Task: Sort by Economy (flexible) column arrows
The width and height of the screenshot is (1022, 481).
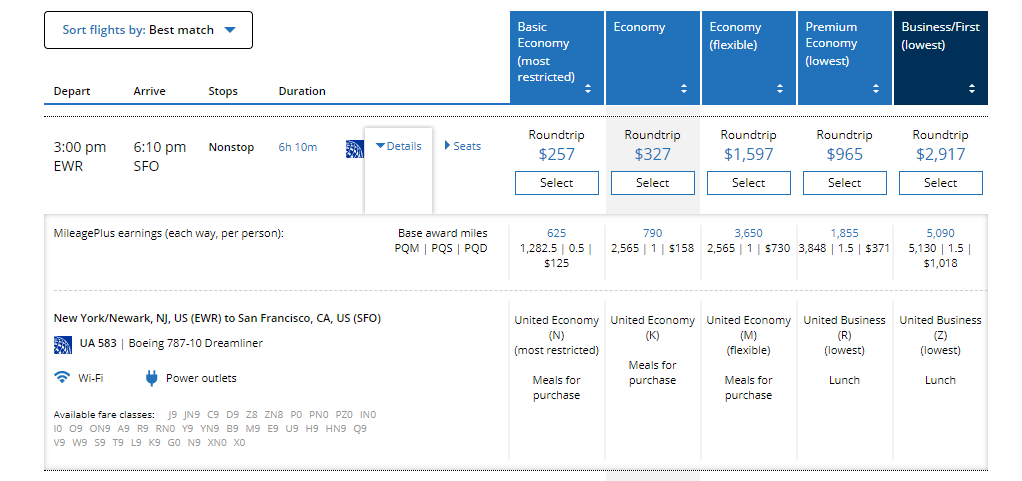Action: 780,89
